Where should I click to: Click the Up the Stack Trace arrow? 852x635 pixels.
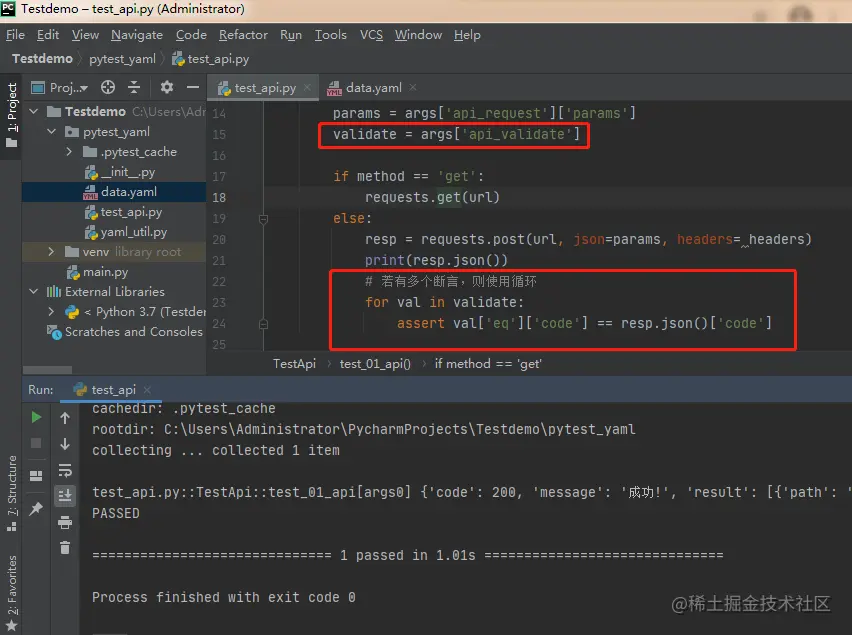tap(65, 418)
